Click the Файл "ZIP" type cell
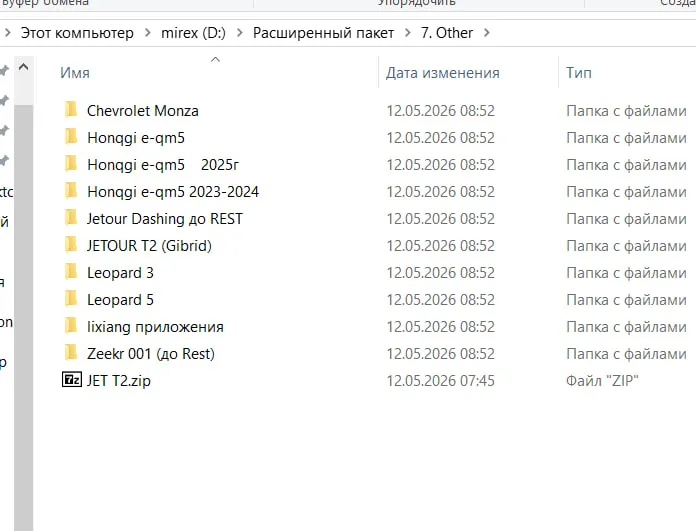 (602, 381)
